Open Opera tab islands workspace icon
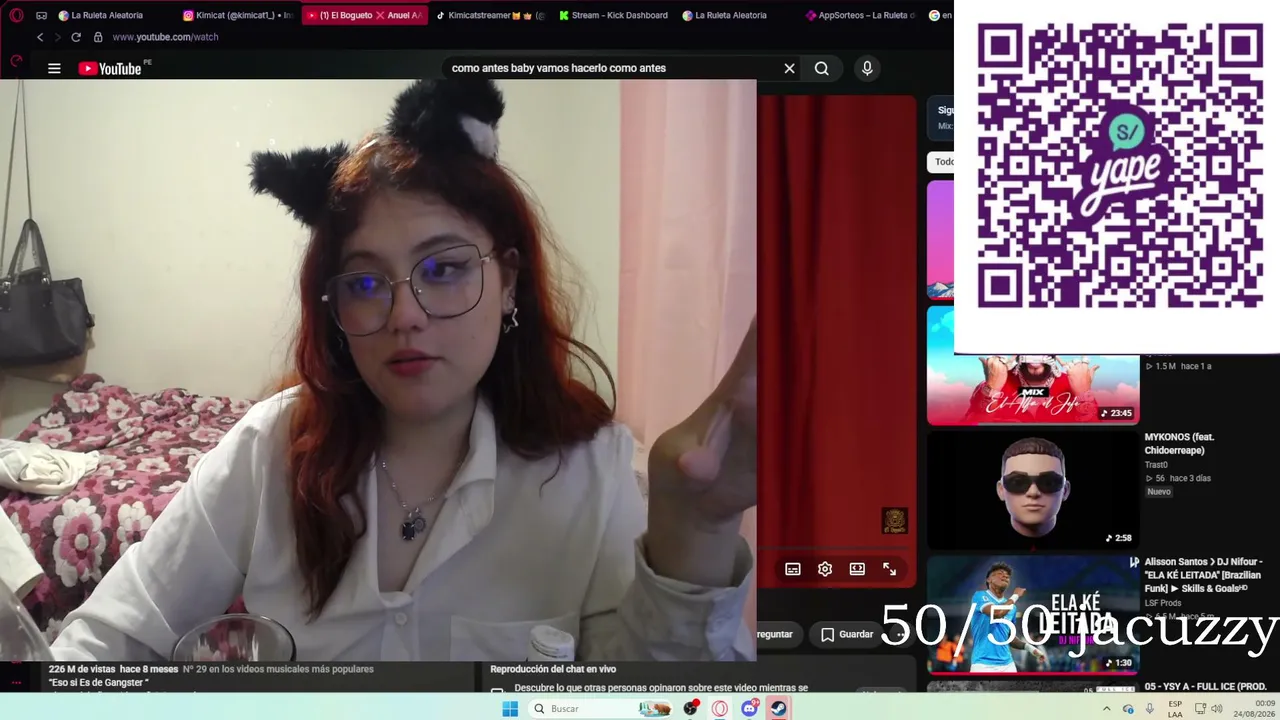Image resolution: width=1280 pixels, height=720 pixels. pos(41,15)
